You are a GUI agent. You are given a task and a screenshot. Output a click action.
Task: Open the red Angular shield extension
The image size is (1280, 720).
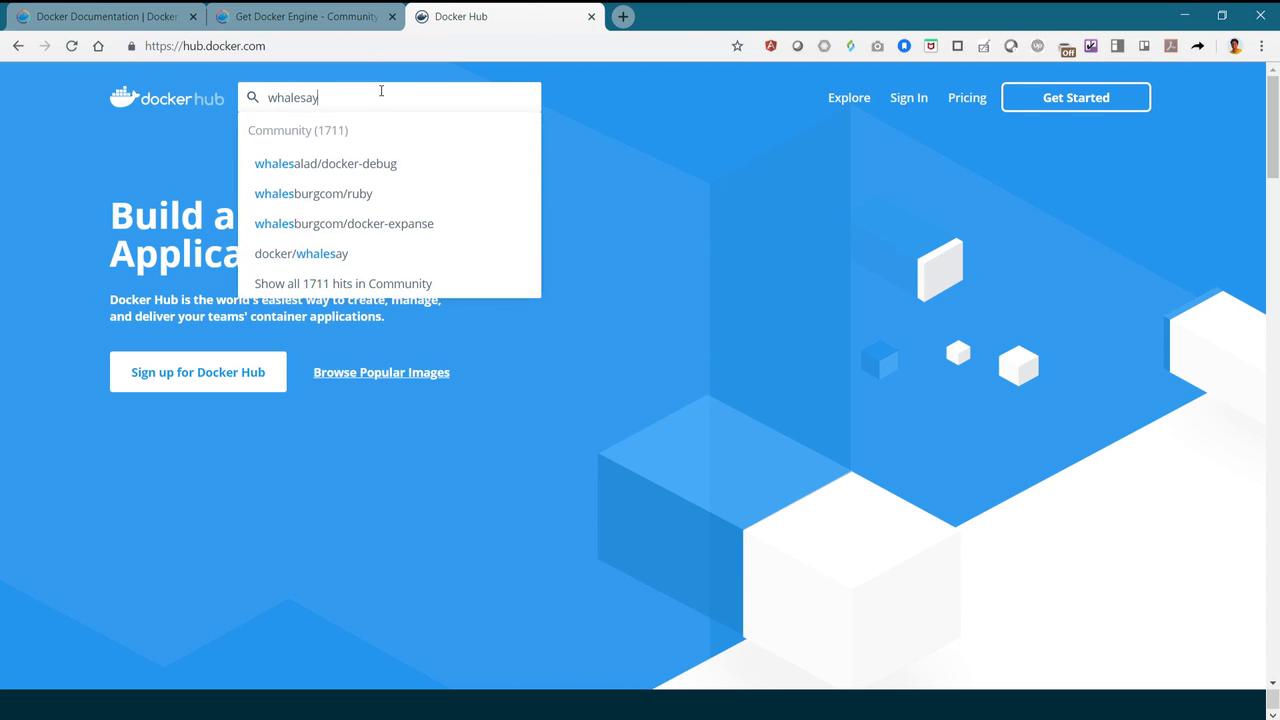771,46
